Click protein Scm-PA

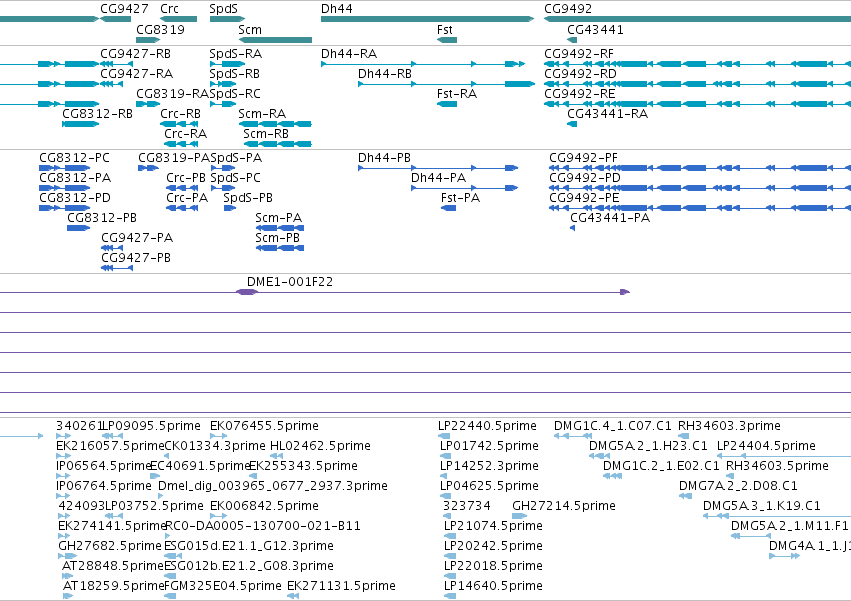click(x=280, y=228)
